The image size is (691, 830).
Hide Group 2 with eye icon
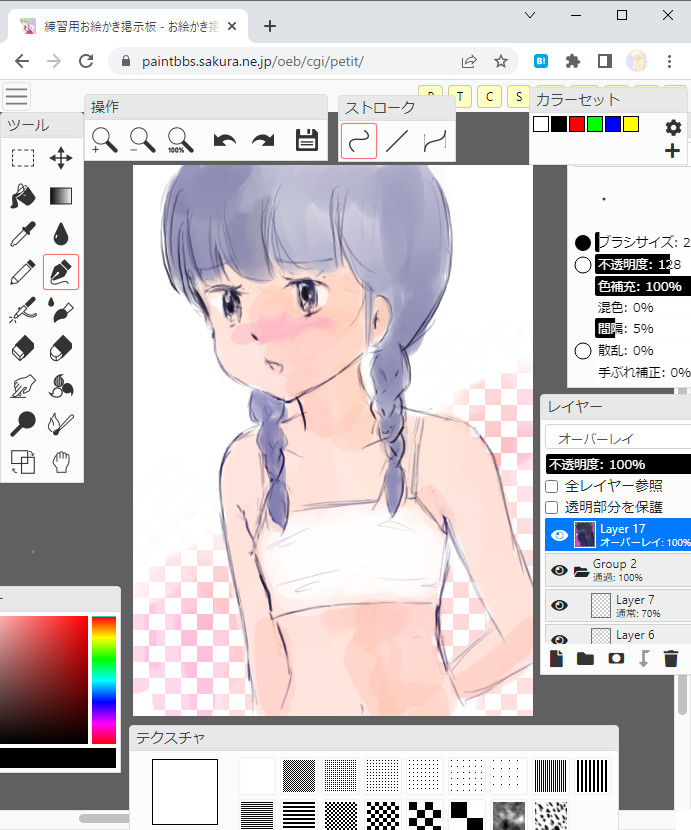pos(559,571)
